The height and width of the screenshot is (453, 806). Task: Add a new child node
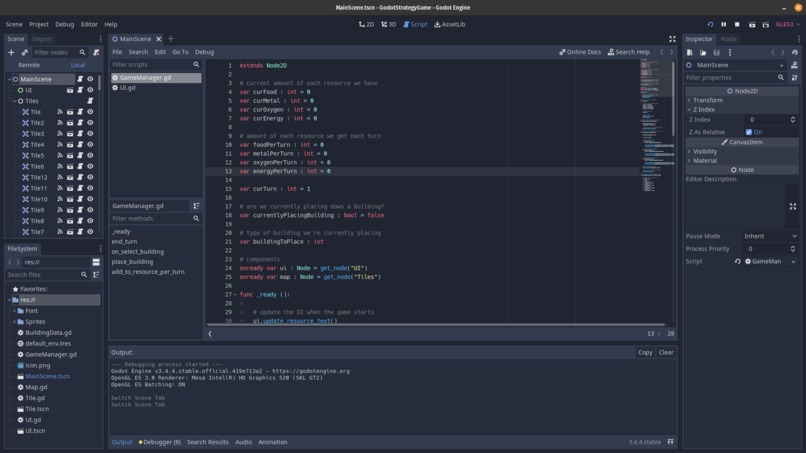pyautogui.click(x=11, y=52)
